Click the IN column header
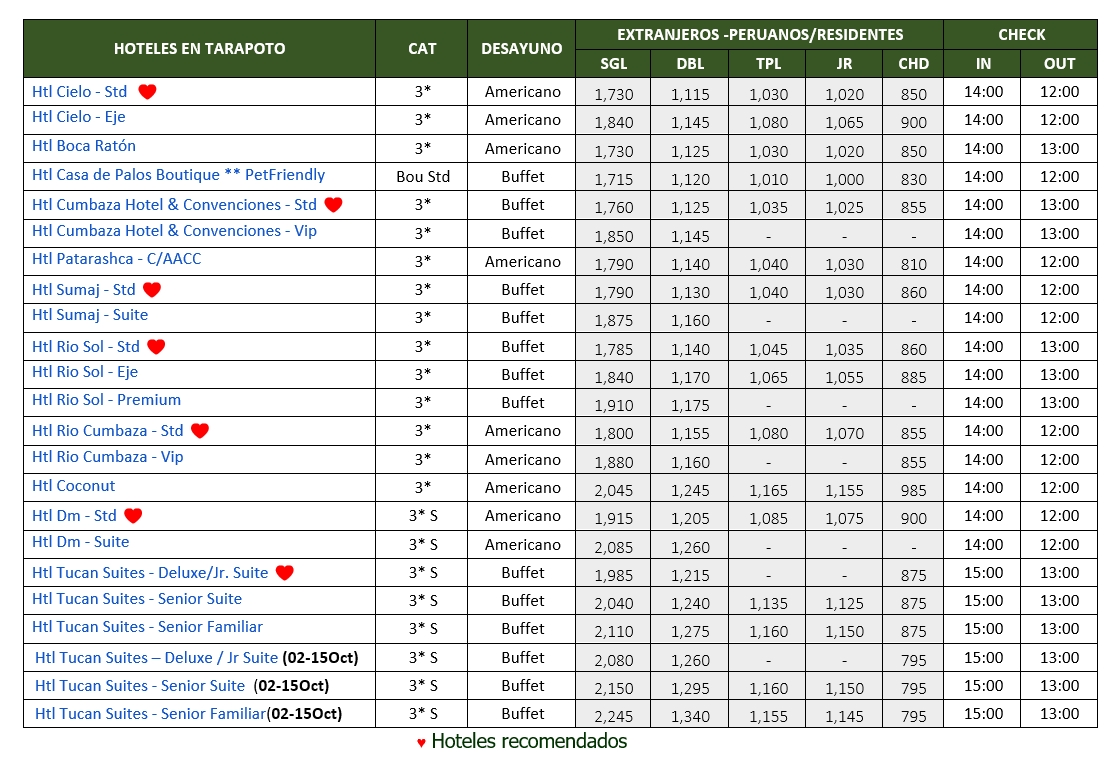The width and height of the screenshot is (1117, 758). click(x=983, y=63)
